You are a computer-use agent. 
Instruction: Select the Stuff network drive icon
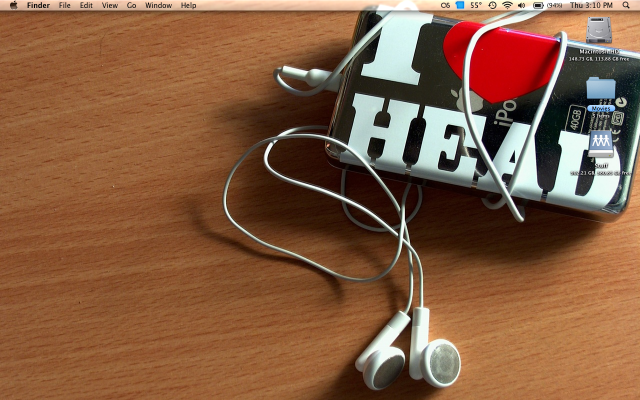[601, 144]
